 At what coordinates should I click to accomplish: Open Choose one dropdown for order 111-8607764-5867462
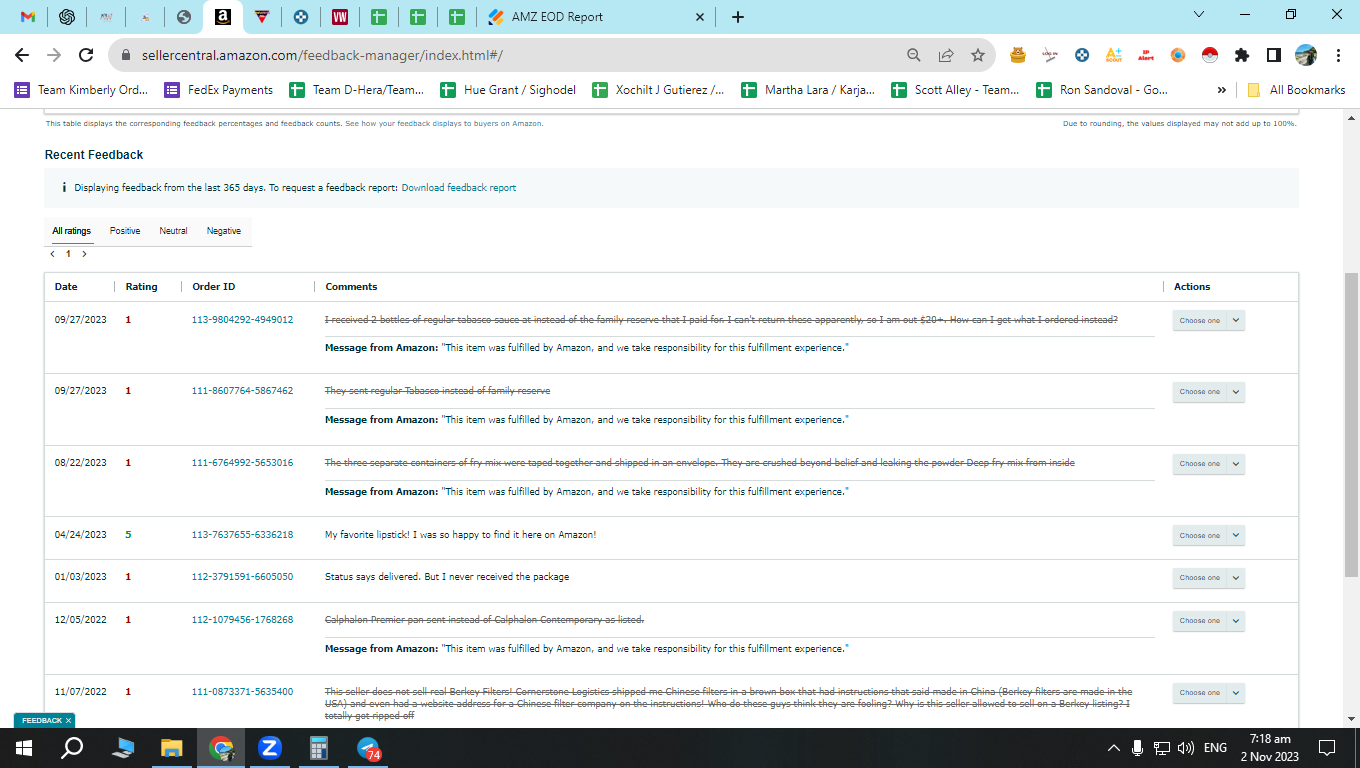(1208, 392)
